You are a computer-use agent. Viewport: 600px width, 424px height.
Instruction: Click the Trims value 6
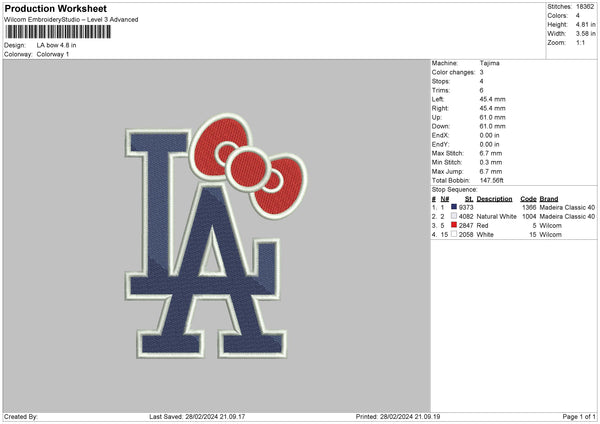[x=481, y=90]
